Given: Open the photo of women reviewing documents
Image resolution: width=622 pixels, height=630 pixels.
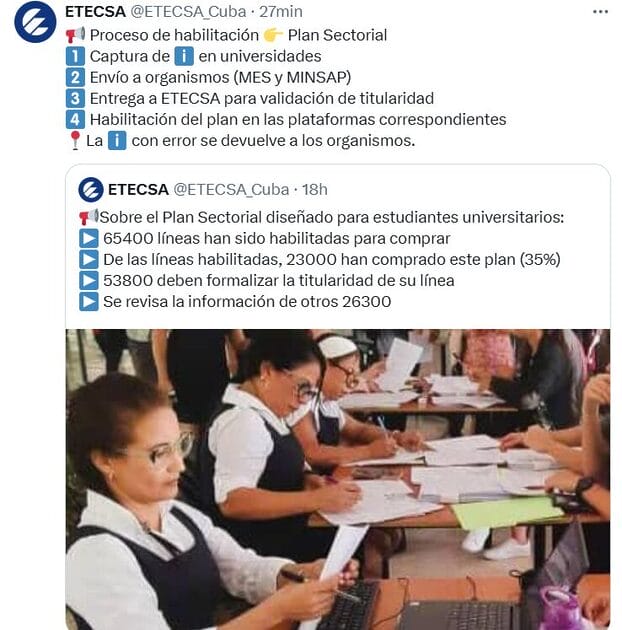Looking at the screenshot, I should tap(338, 479).
